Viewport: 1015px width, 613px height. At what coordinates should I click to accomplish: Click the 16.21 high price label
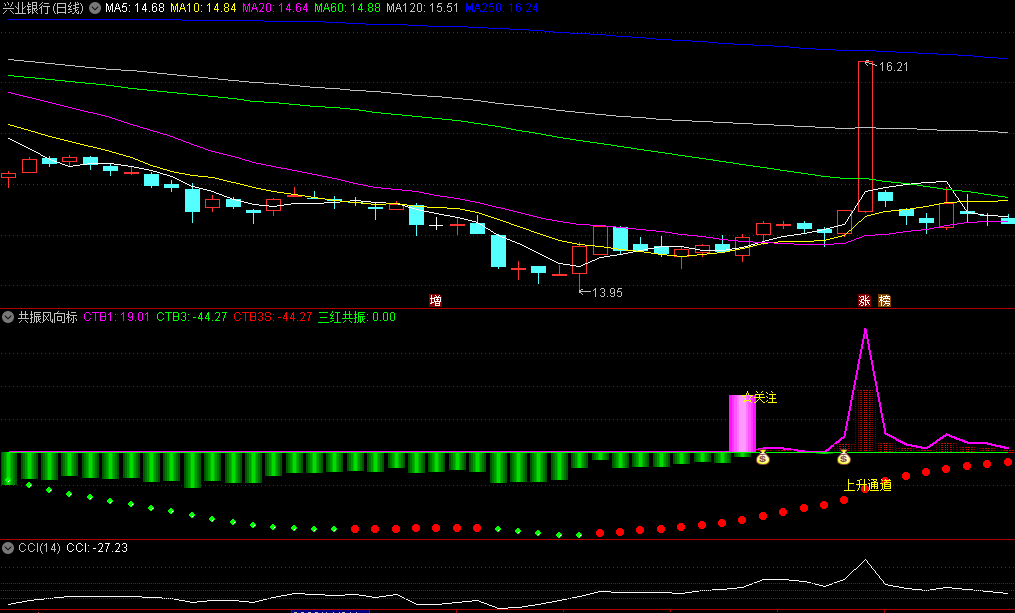(x=893, y=67)
